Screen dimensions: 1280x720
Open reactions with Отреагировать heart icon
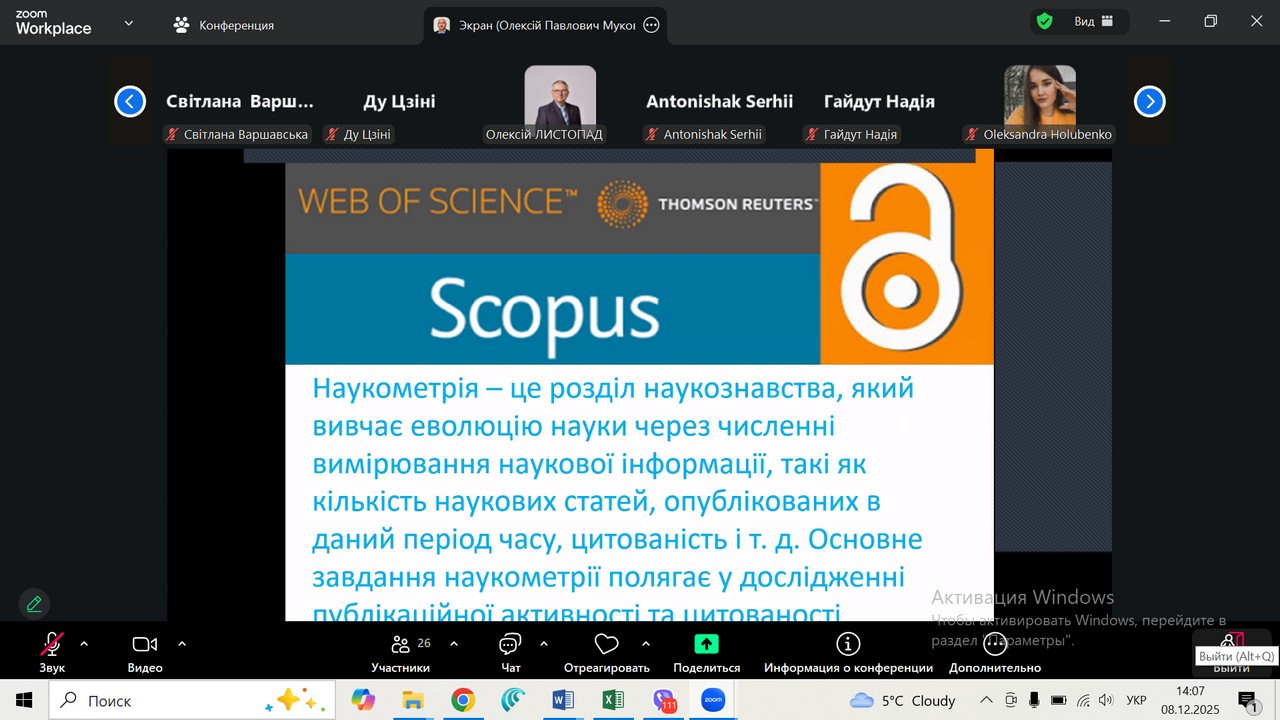607,652
